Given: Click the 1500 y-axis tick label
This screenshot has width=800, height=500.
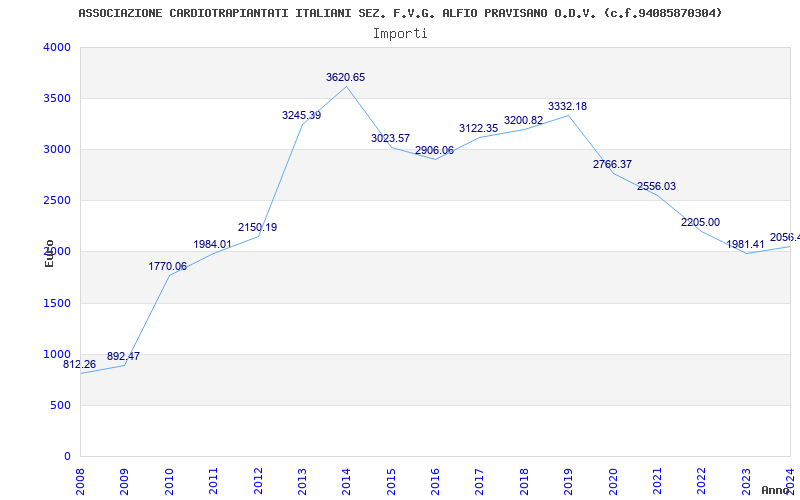Looking at the screenshot, I should click(58, 304).
